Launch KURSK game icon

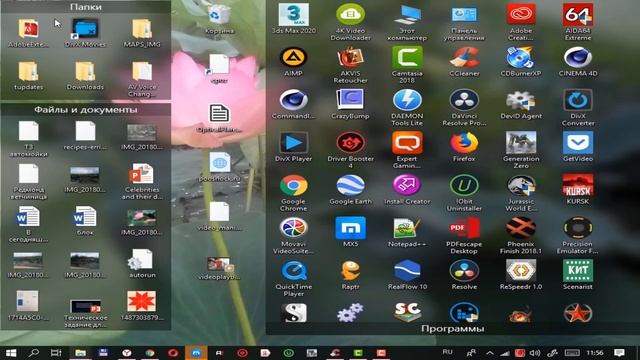click(578, 185)
